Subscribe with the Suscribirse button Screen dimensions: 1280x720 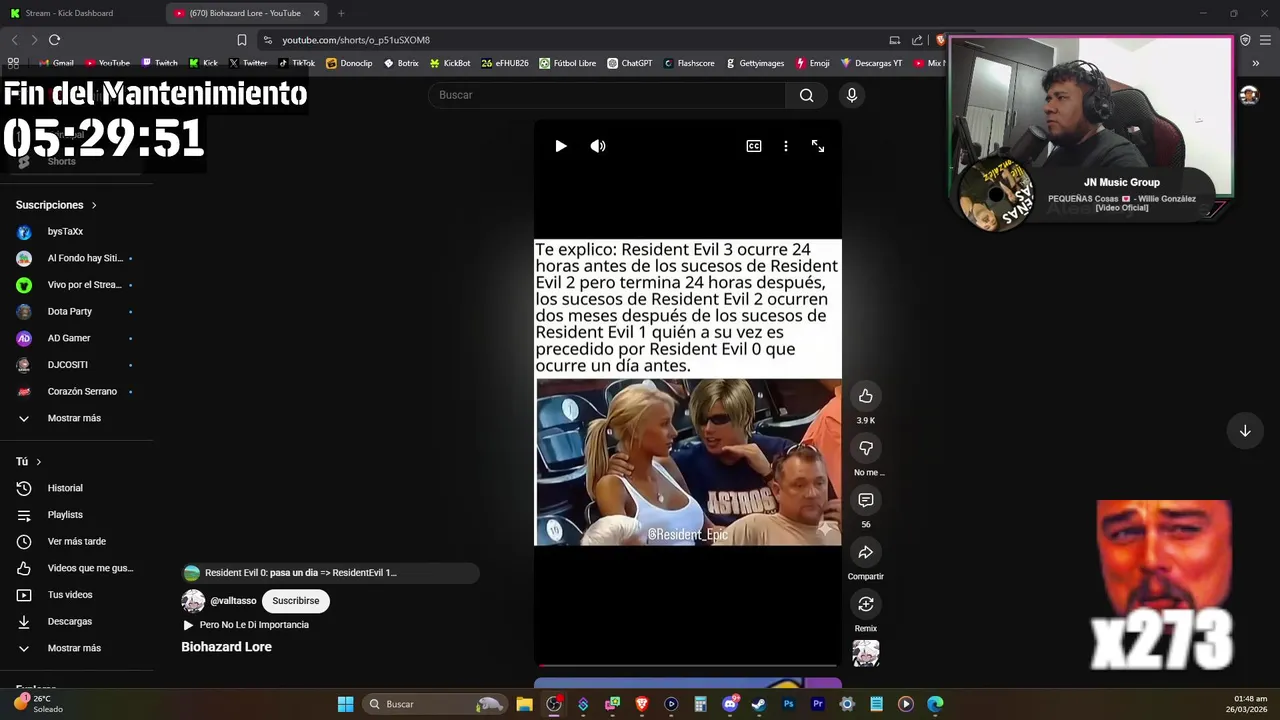[x=296, y=601]
